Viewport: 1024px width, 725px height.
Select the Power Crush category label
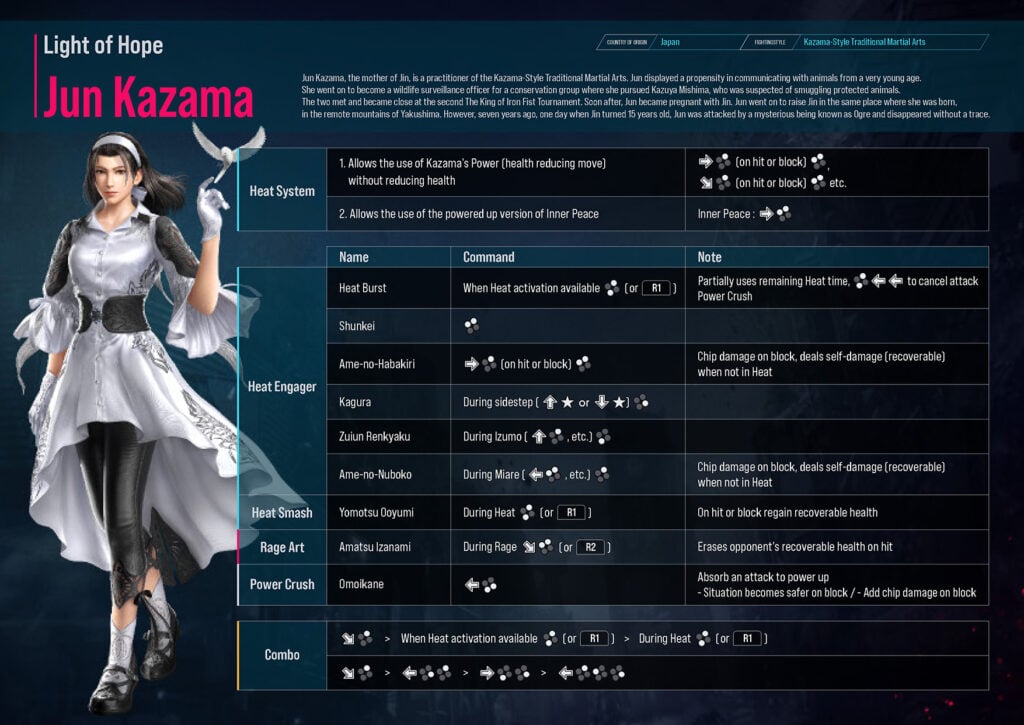(282, 584)
